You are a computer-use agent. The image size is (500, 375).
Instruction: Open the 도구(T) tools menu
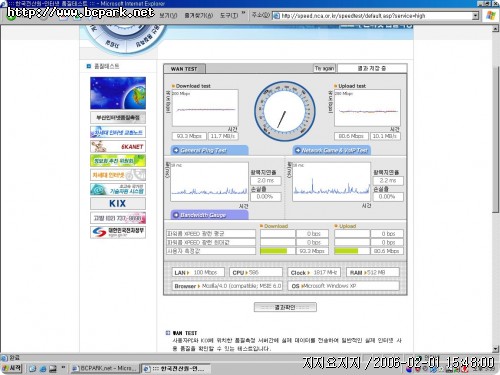coord(229,15)
